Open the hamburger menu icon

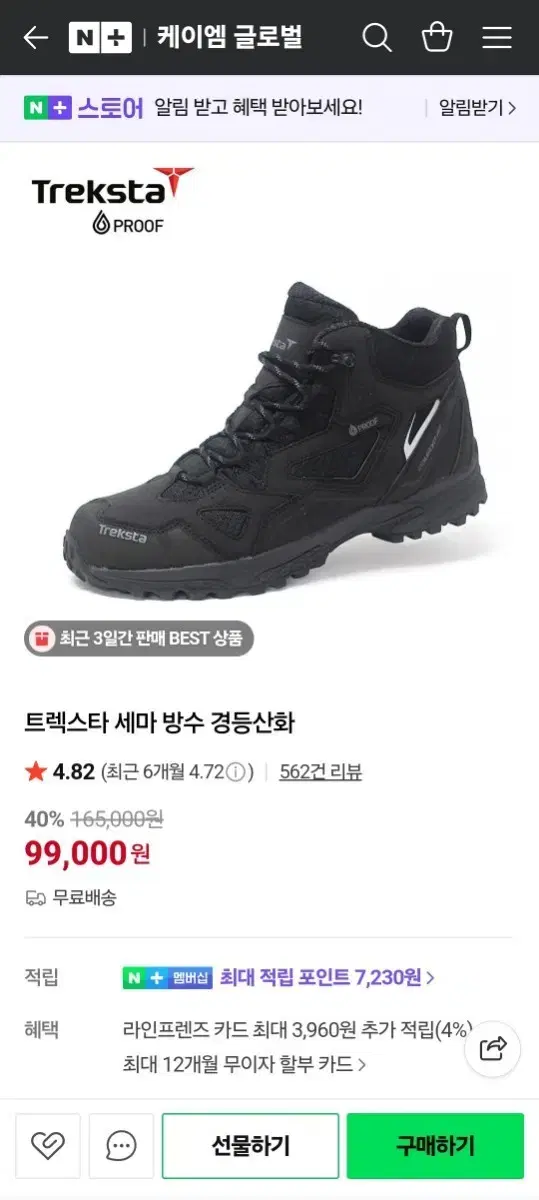(x=497, y=38)
